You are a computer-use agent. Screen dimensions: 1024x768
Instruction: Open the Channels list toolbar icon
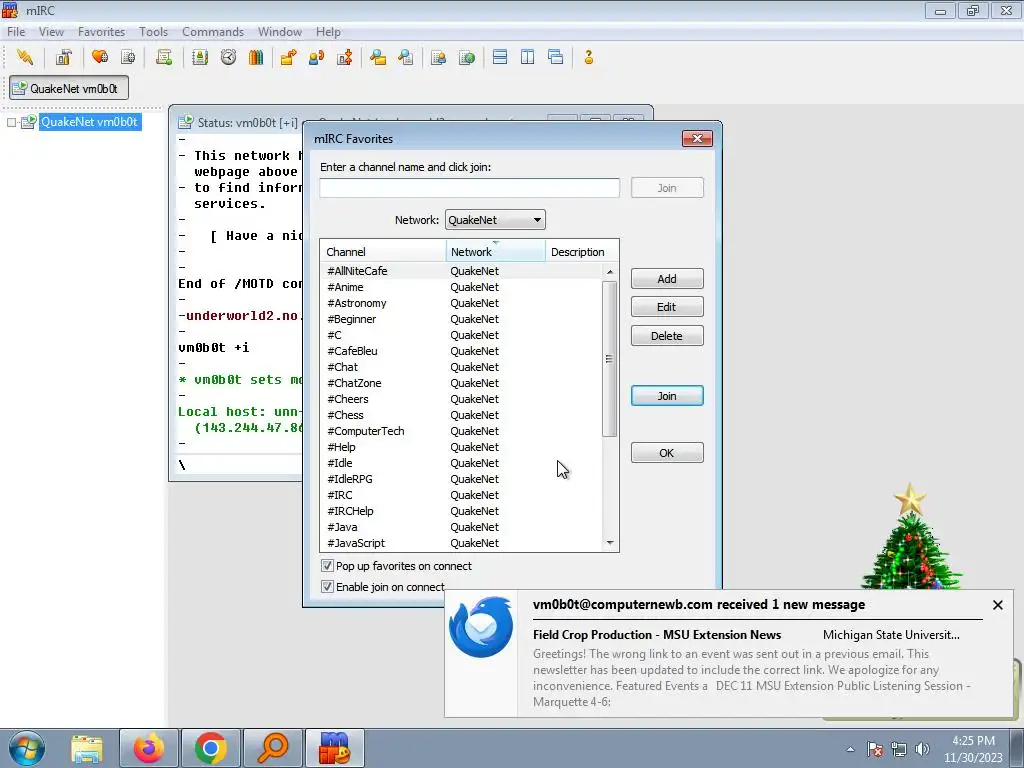[128, 57]
